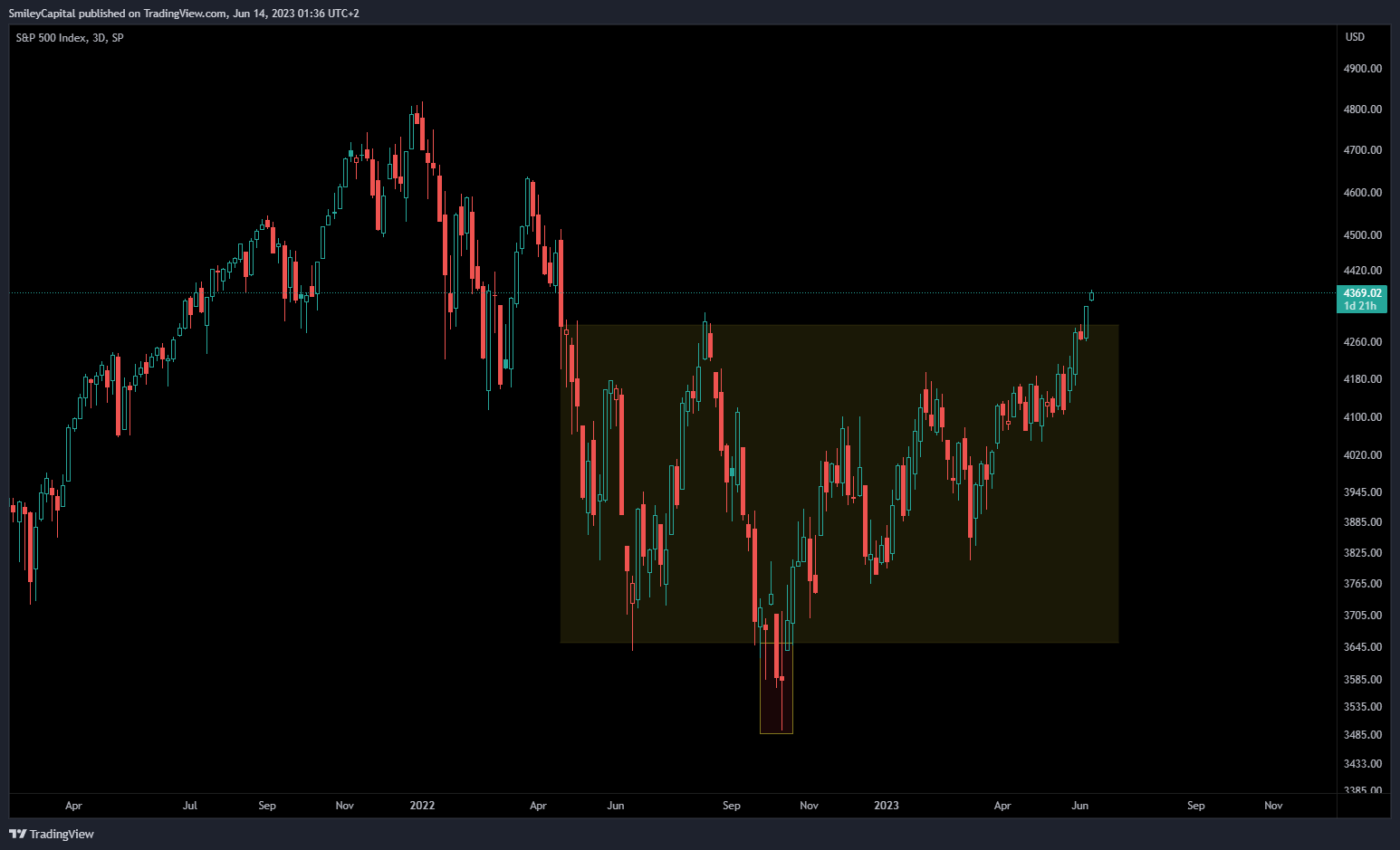
Task: Click the 4700.00 price axis label
Action: pos(1363,150)
